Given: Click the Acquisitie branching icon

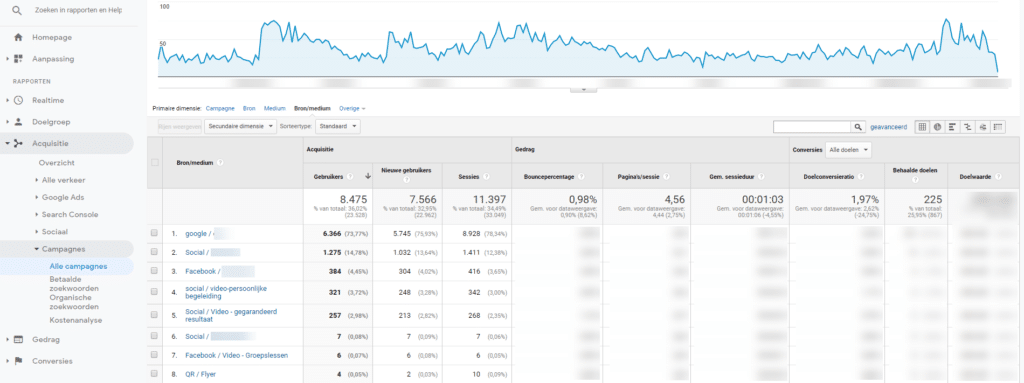Looking at the screenshot, I should (18, 143).
